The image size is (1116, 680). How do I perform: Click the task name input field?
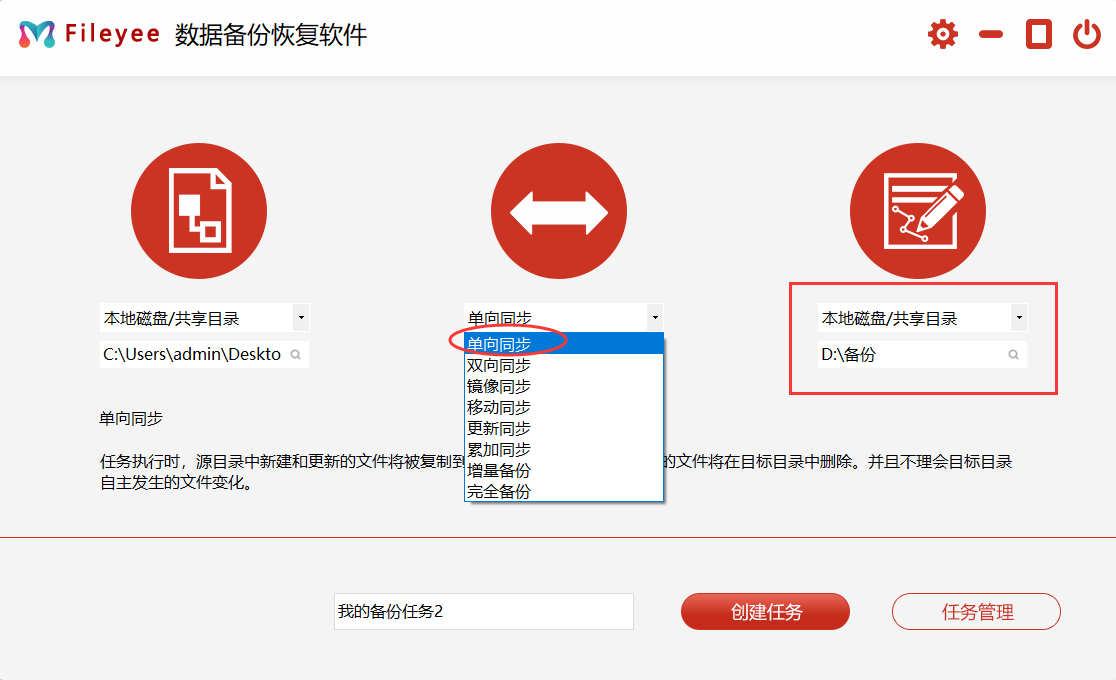[x=483, y=612]
